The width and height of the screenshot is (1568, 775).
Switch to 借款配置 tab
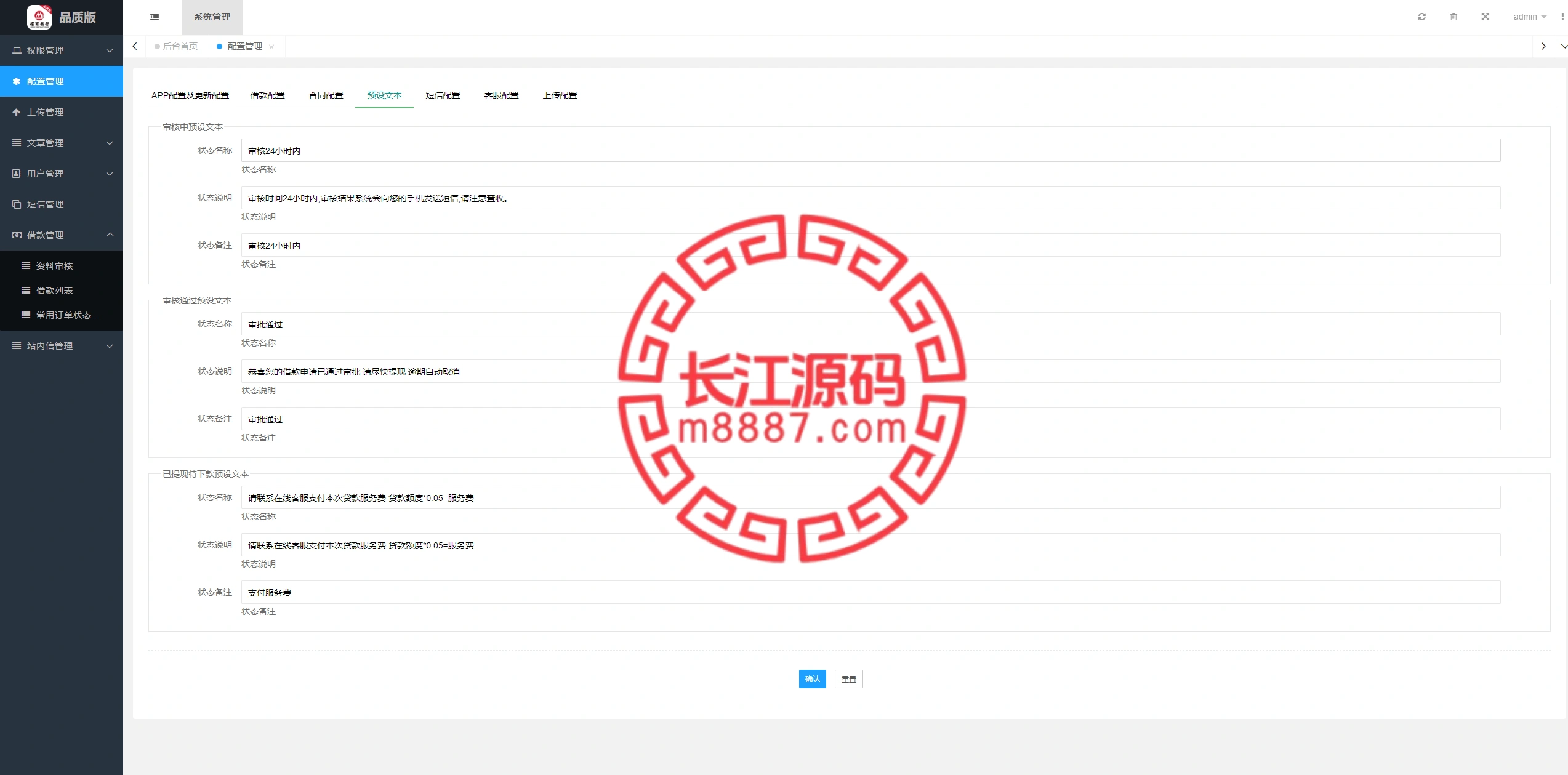(x=268, y=95)
